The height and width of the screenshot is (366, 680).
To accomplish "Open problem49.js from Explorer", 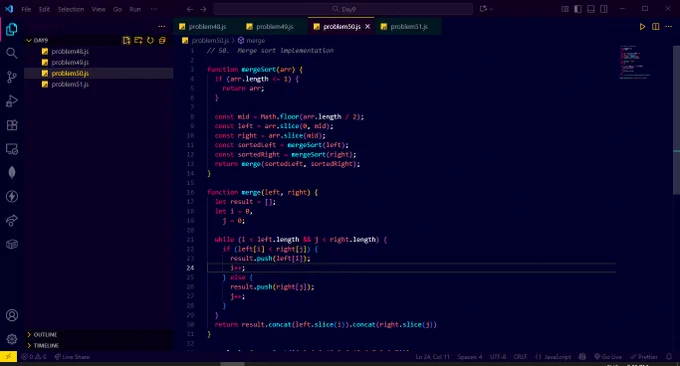I will (x=99, y=62).
